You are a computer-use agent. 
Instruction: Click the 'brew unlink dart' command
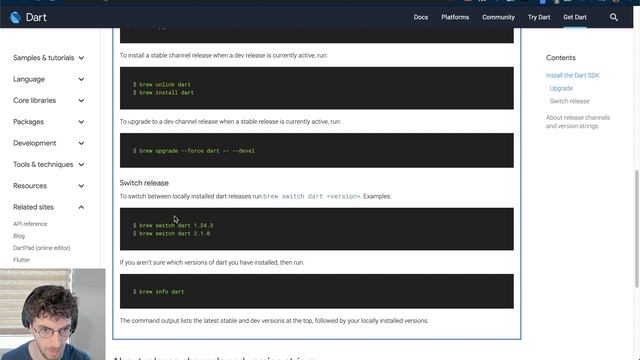tap(165, 84)
